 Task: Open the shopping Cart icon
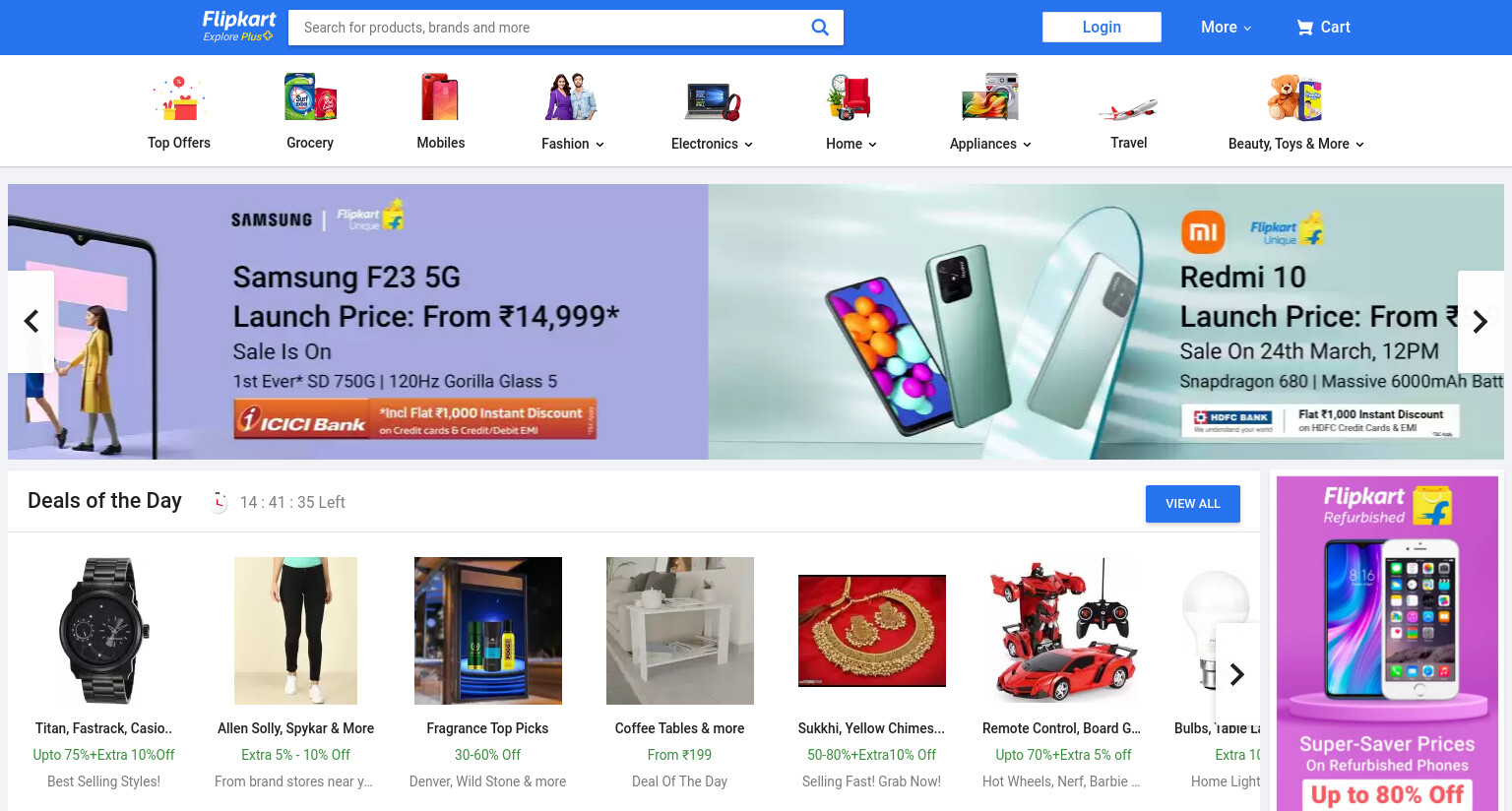pyautogui.click(x=1305, y=28)
